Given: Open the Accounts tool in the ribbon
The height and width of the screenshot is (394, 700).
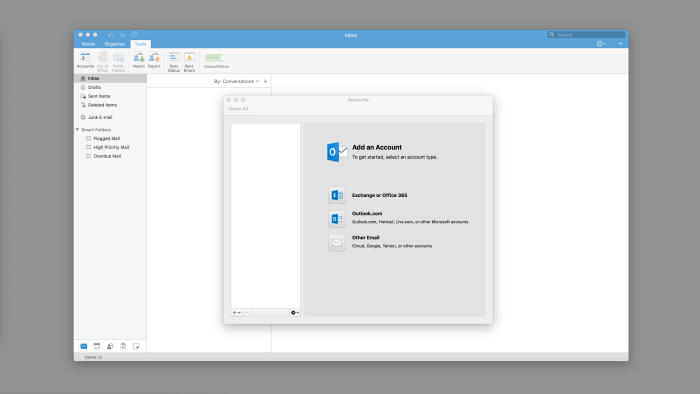Looking at the screenshot, I should [85, 61].
